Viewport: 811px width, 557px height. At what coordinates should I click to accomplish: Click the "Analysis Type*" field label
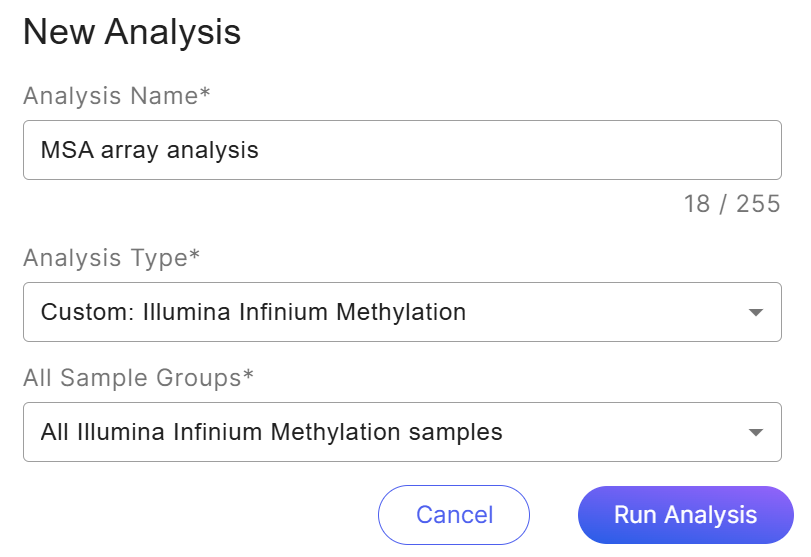[x=111, y=258]
